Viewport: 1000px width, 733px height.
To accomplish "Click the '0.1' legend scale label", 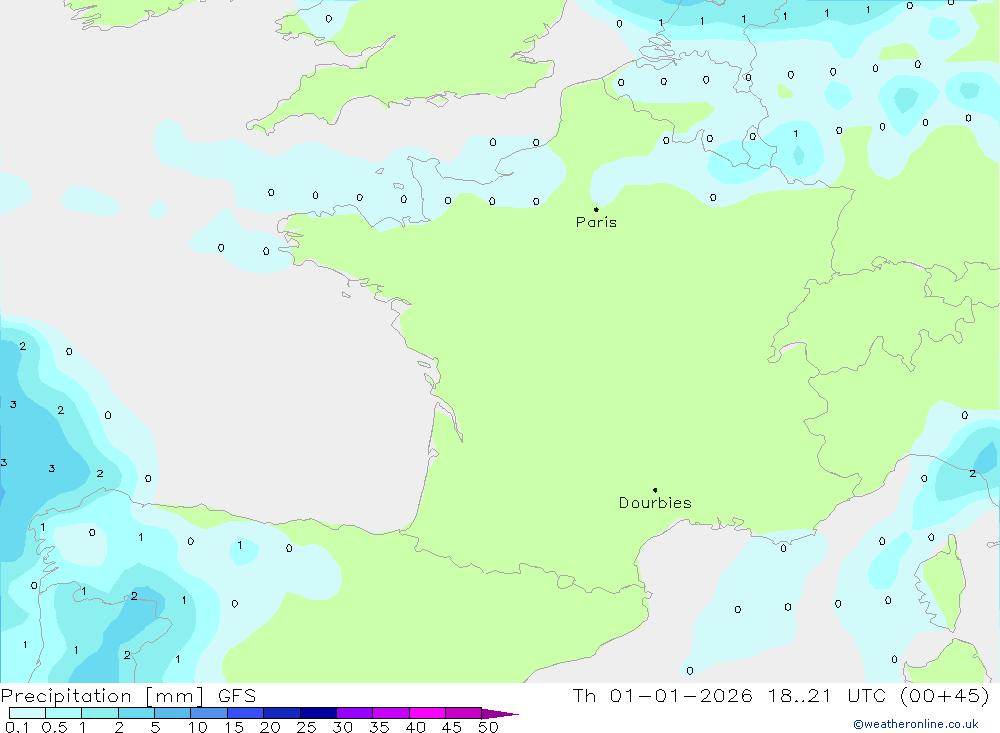I will tap(17, 727).
